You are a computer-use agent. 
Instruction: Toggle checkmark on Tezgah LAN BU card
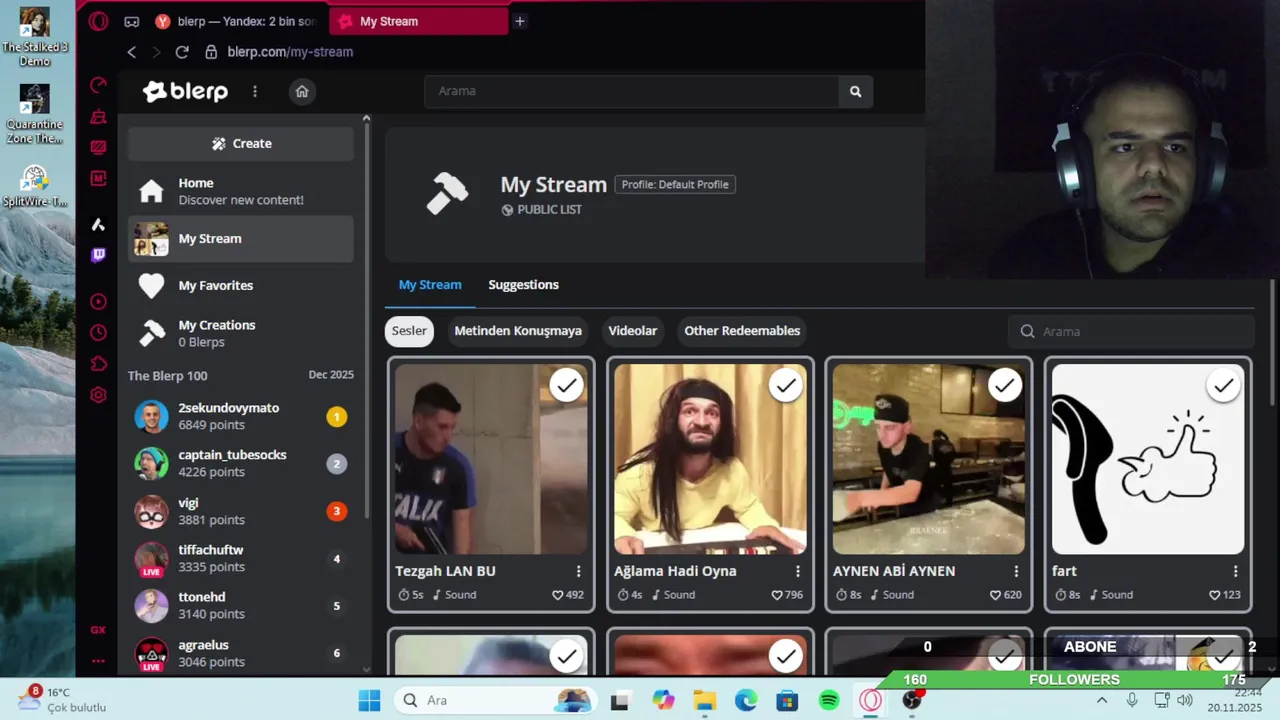(567, 385)
